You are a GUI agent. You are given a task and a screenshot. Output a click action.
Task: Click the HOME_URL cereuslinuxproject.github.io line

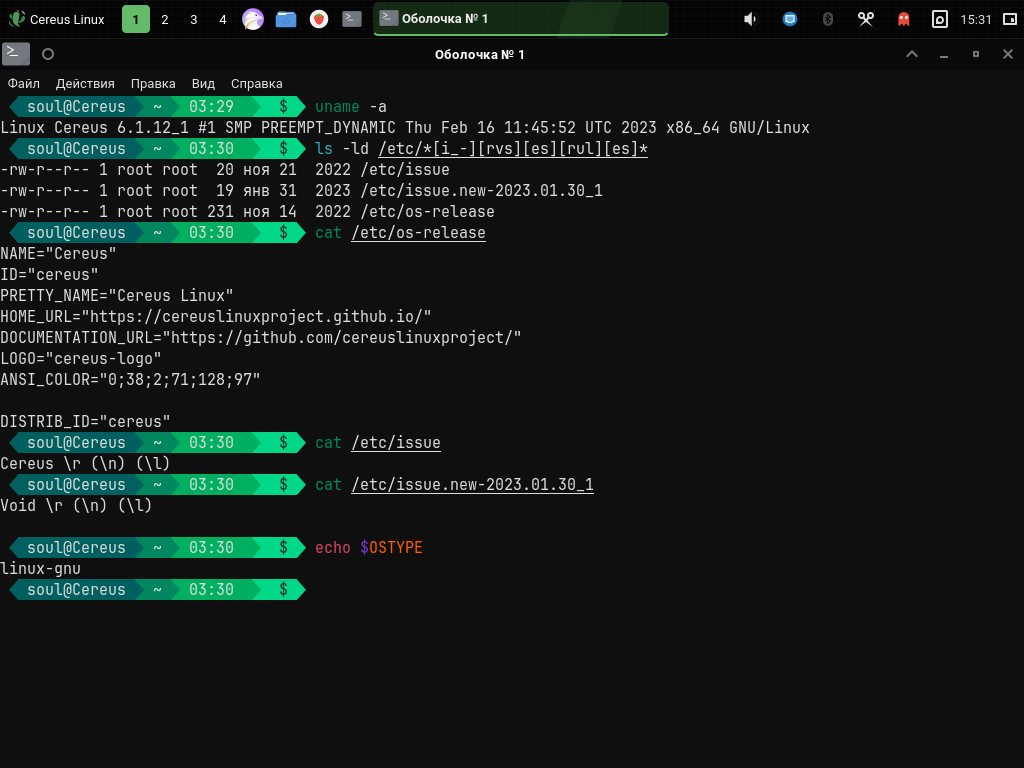[x=216, y=317]
